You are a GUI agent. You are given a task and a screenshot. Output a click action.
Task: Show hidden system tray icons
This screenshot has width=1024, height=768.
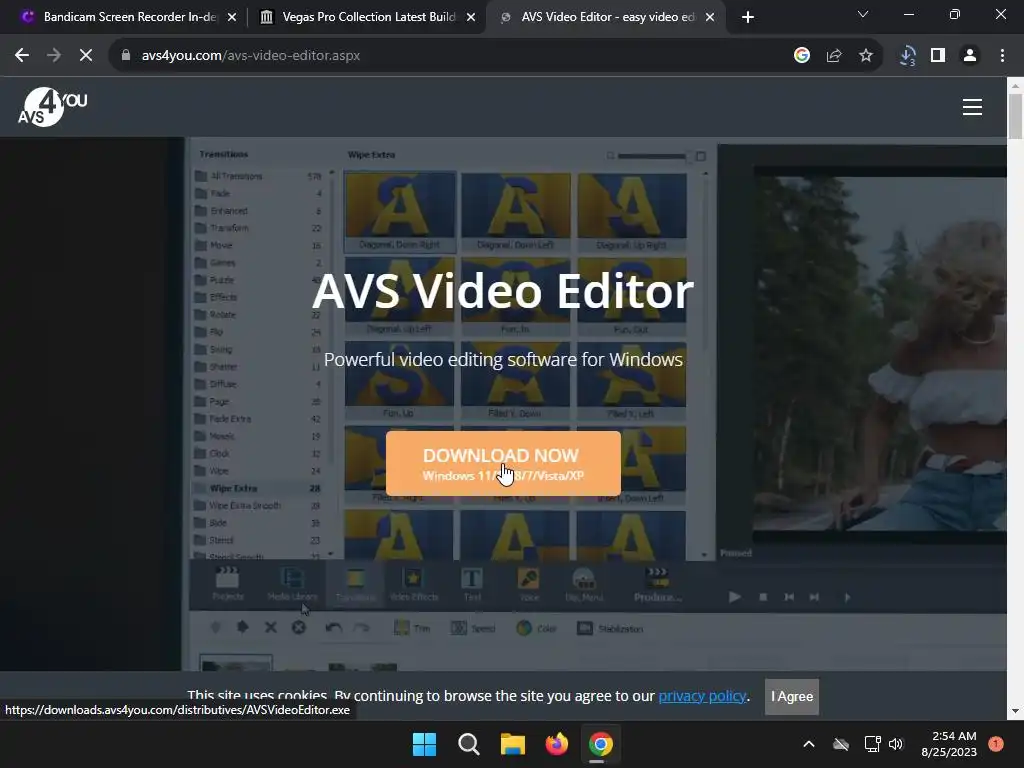tap(808, 744)
